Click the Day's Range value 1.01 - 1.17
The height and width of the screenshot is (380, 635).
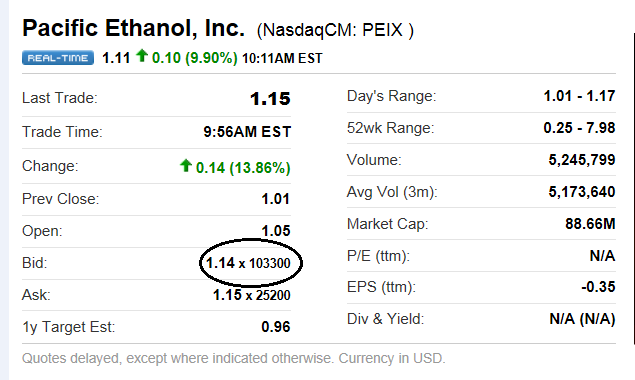[579, 96]
